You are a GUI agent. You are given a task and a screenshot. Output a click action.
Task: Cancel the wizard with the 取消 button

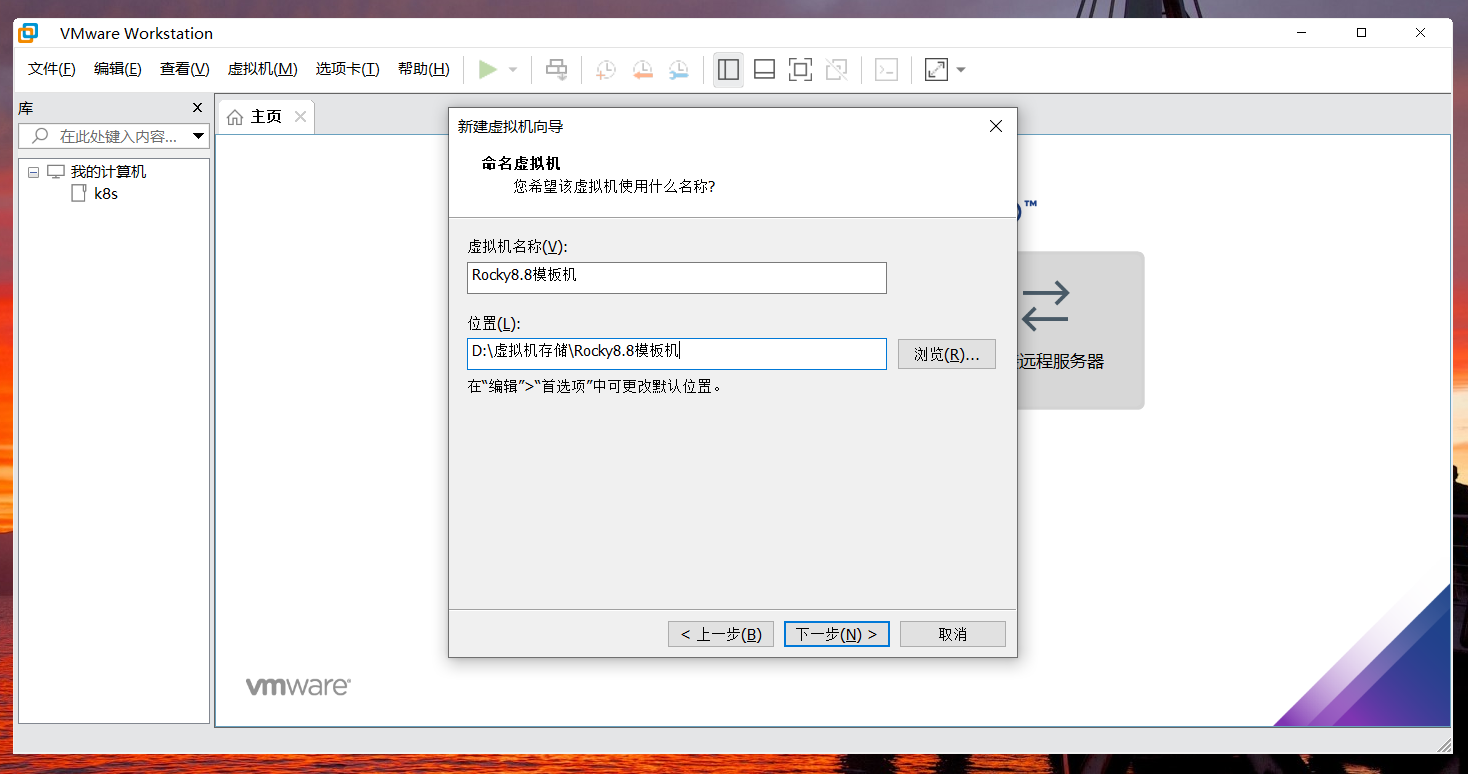(953, 634)
